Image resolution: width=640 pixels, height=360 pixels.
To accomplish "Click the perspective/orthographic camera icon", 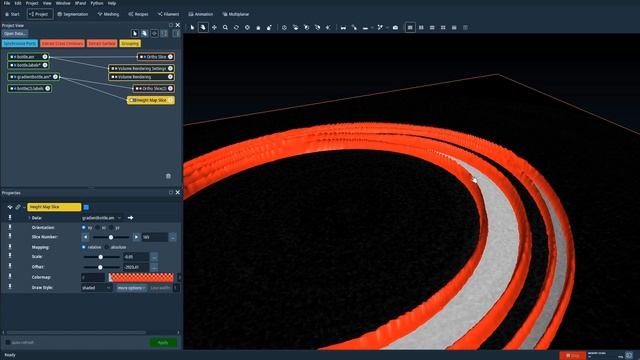I will point(284,27).
